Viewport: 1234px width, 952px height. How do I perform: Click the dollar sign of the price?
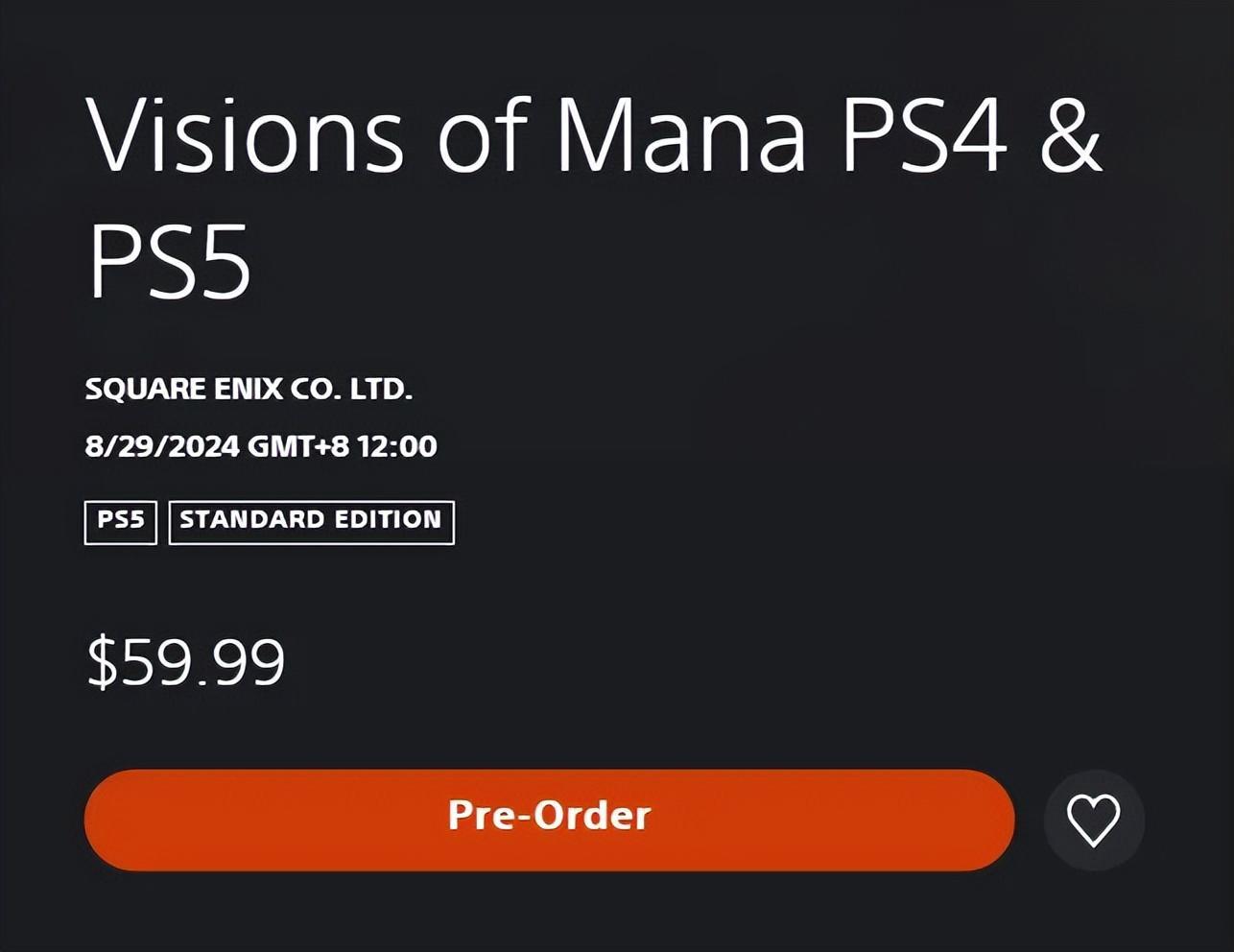102,662
